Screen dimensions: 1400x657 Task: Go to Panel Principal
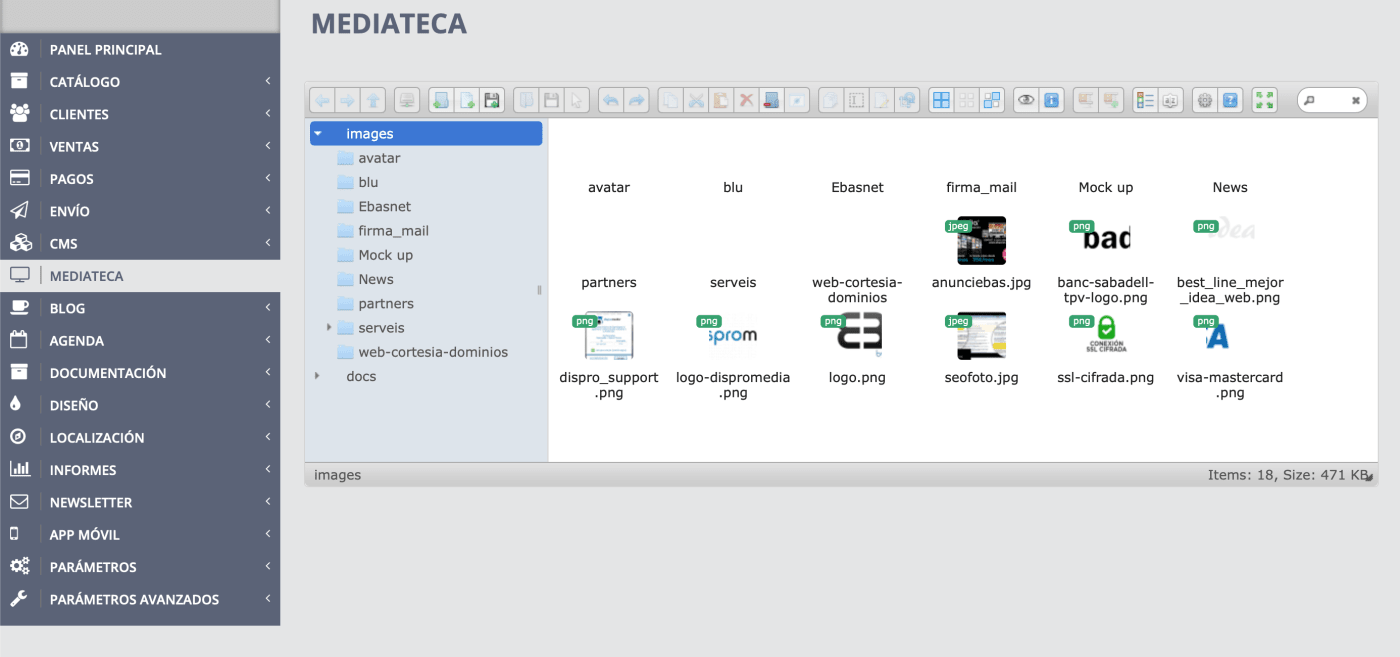click(105, 49)
